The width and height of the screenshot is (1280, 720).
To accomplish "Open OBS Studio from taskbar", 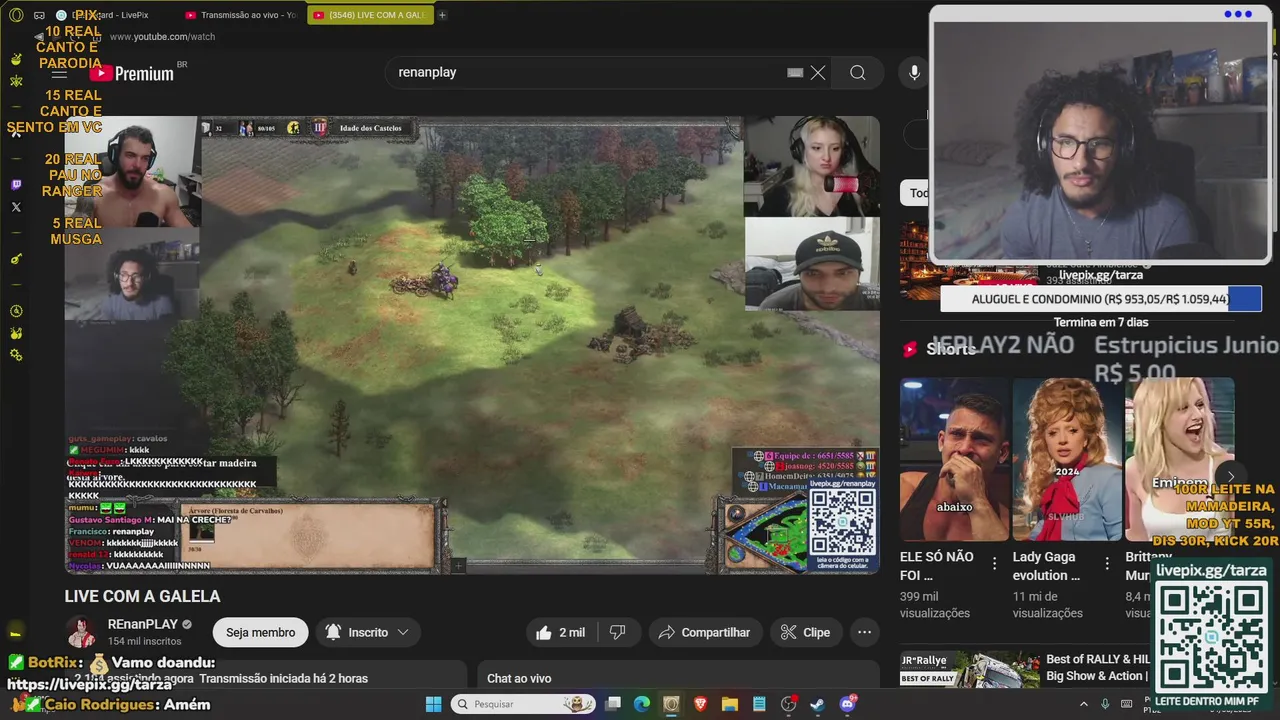I will click(788, 704).
